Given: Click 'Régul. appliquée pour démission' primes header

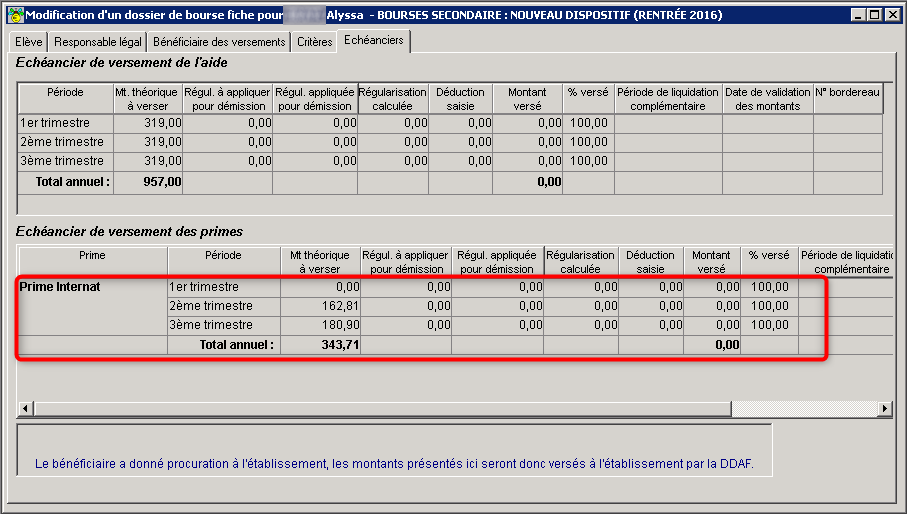Looking at the screenshot, I should coord(497,261).
